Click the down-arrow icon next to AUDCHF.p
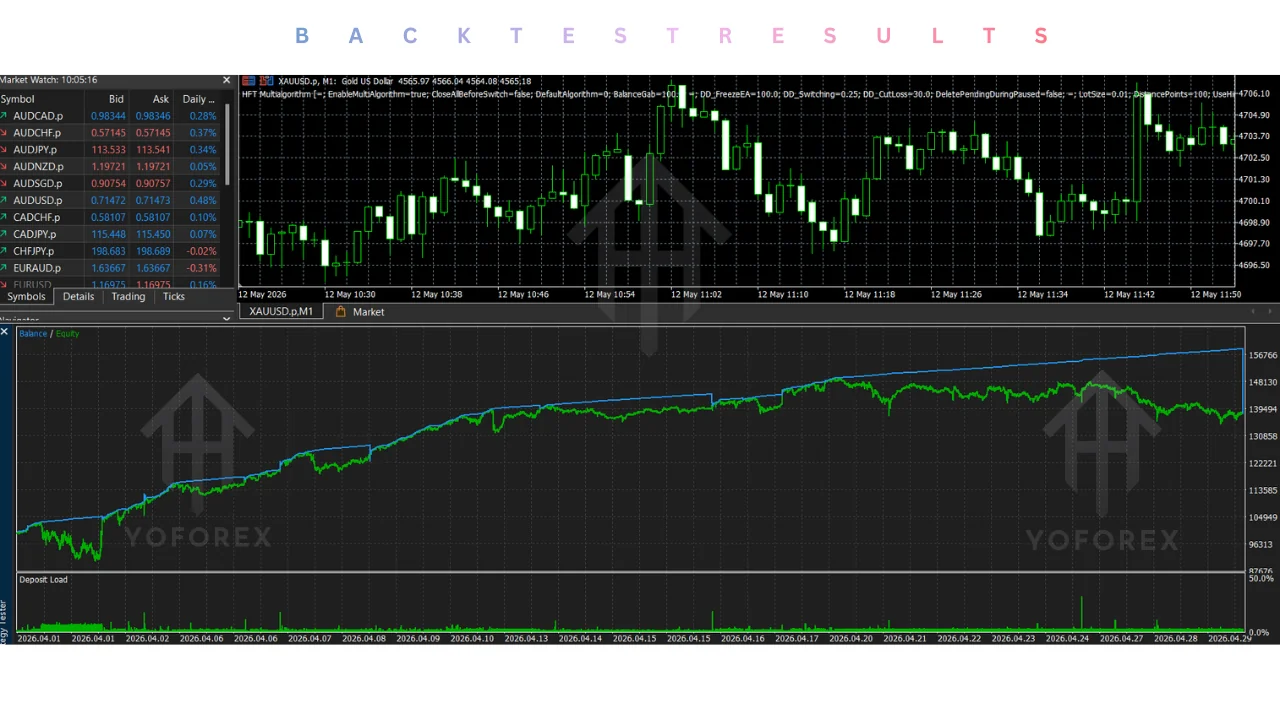The width and height of the screenshot is (1280, 720). [x=4, y=133]
